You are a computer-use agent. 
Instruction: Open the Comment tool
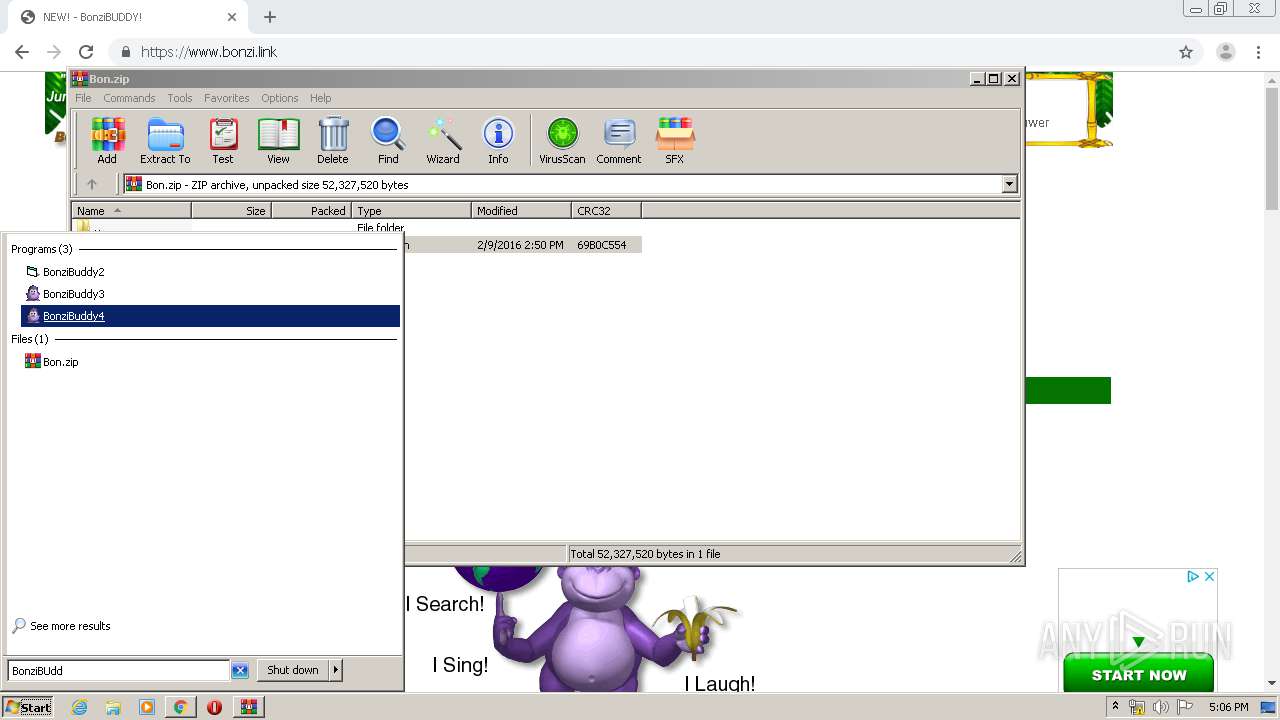click(x=619, y=140)
